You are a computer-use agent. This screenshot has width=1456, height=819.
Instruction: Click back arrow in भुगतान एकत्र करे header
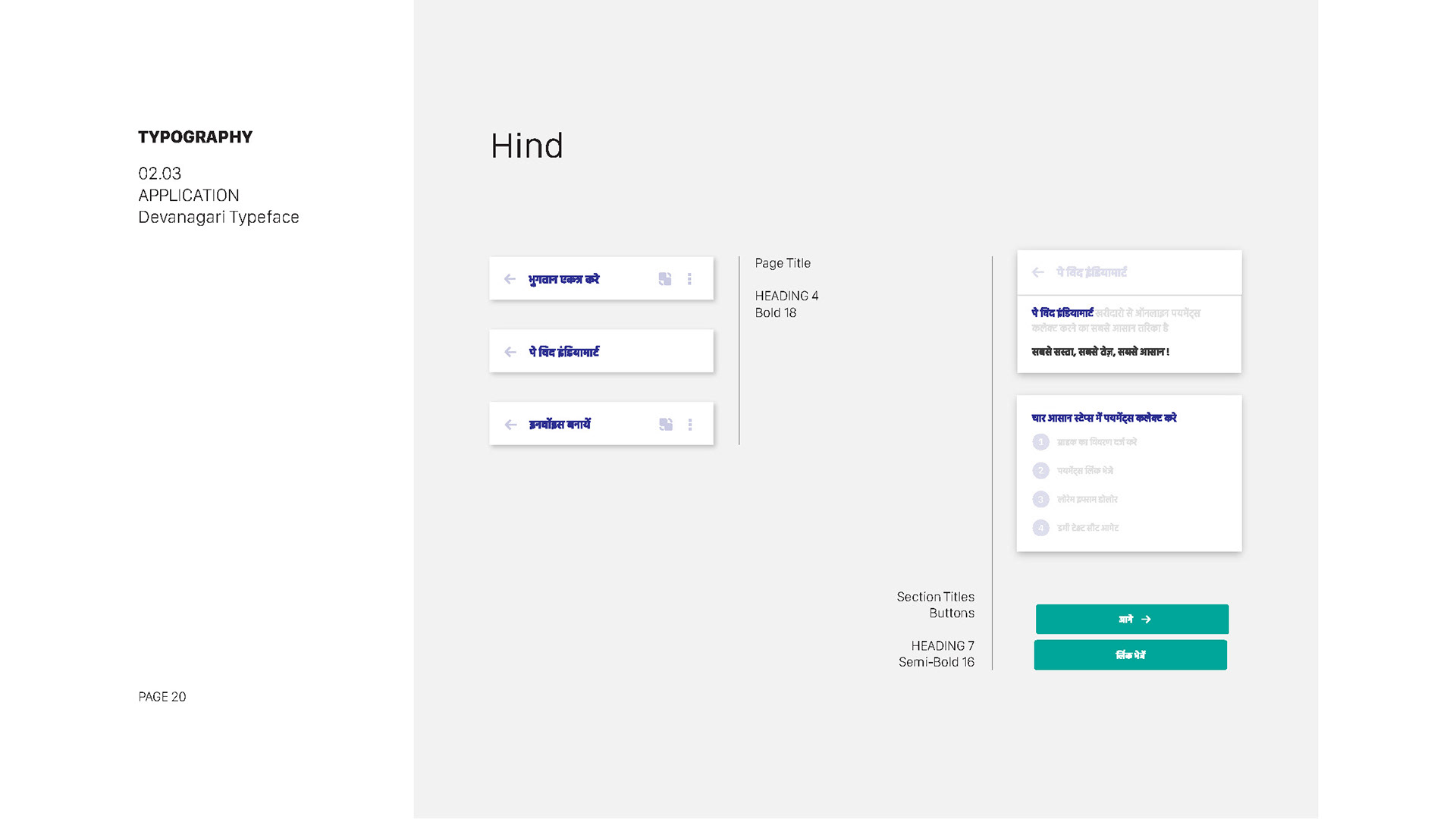point(510,279)
